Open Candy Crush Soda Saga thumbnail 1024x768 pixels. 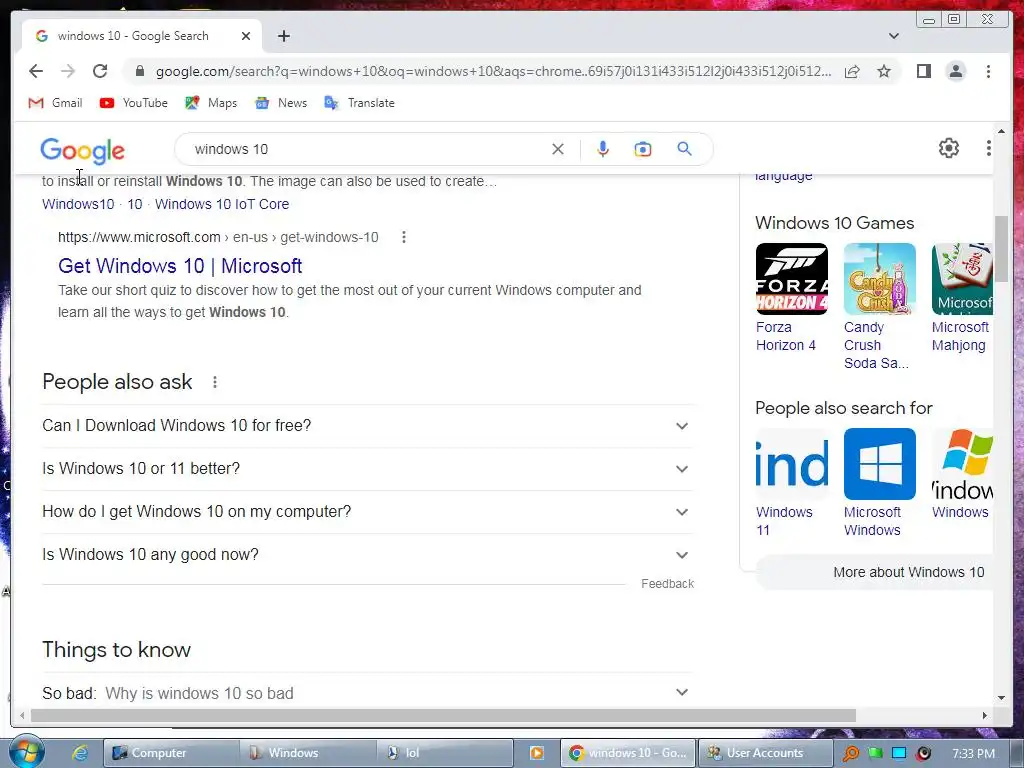(880, 279)
